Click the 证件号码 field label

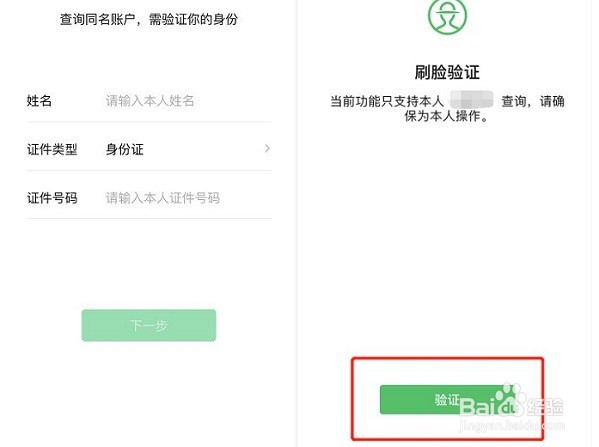(52, 198)
